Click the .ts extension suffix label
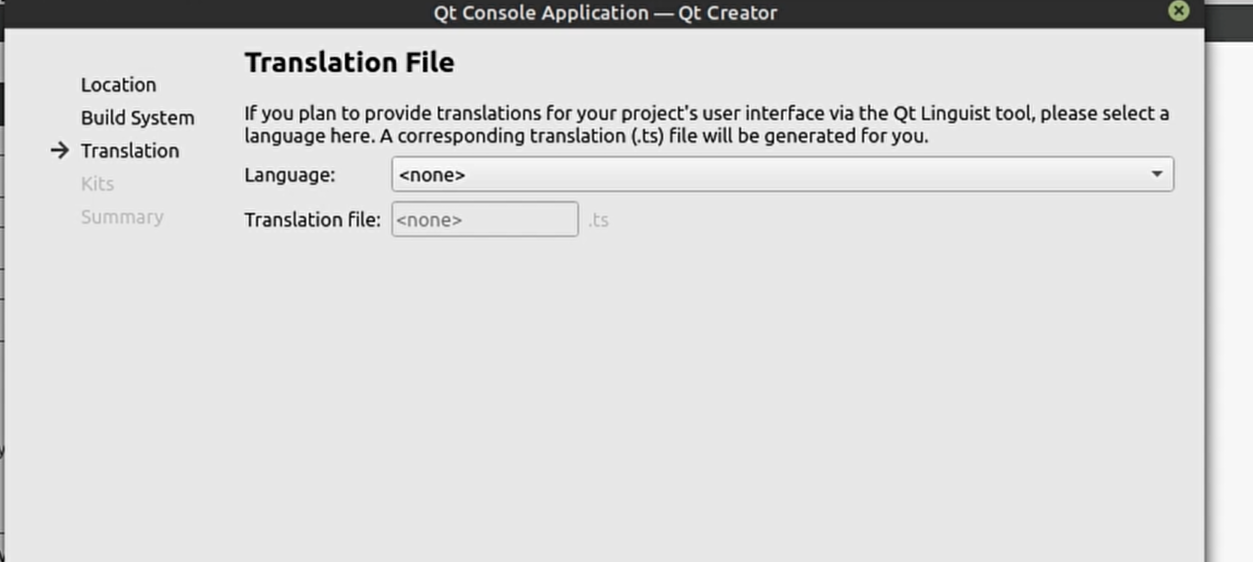This screenshot has width=1253, height=562. 598,220
